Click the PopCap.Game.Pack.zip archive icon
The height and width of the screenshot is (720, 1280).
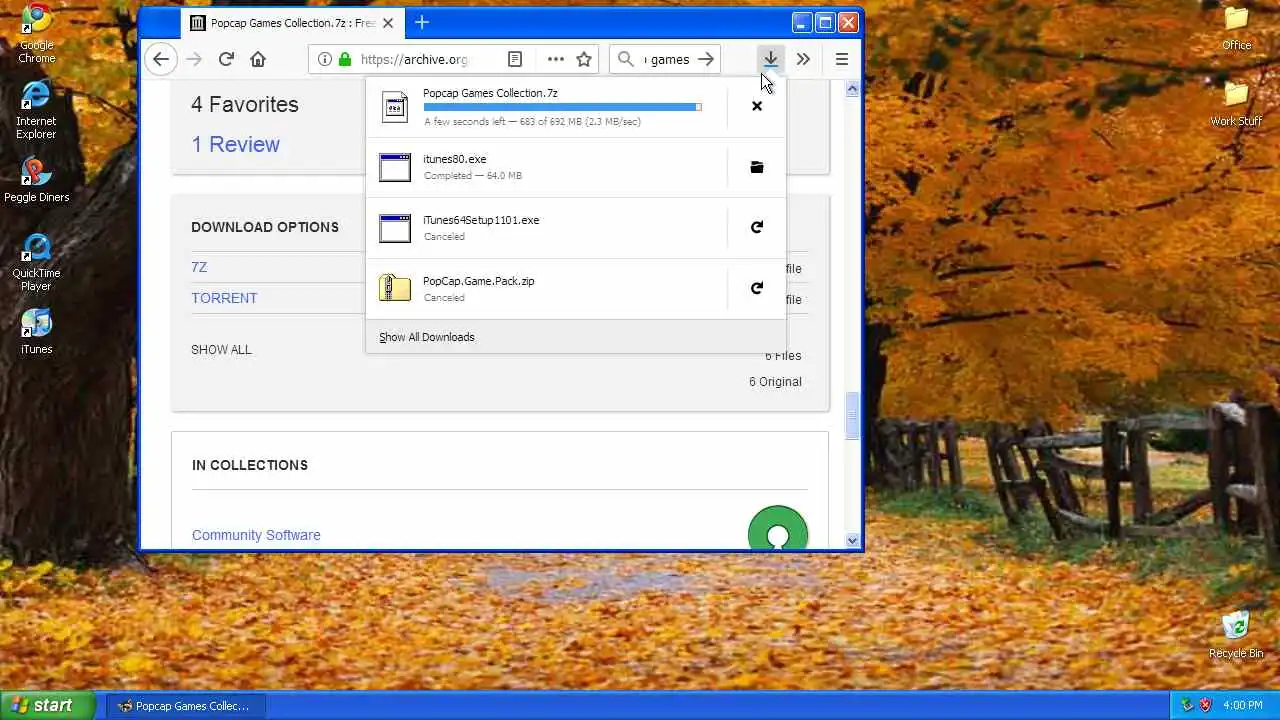coord(395,288)
